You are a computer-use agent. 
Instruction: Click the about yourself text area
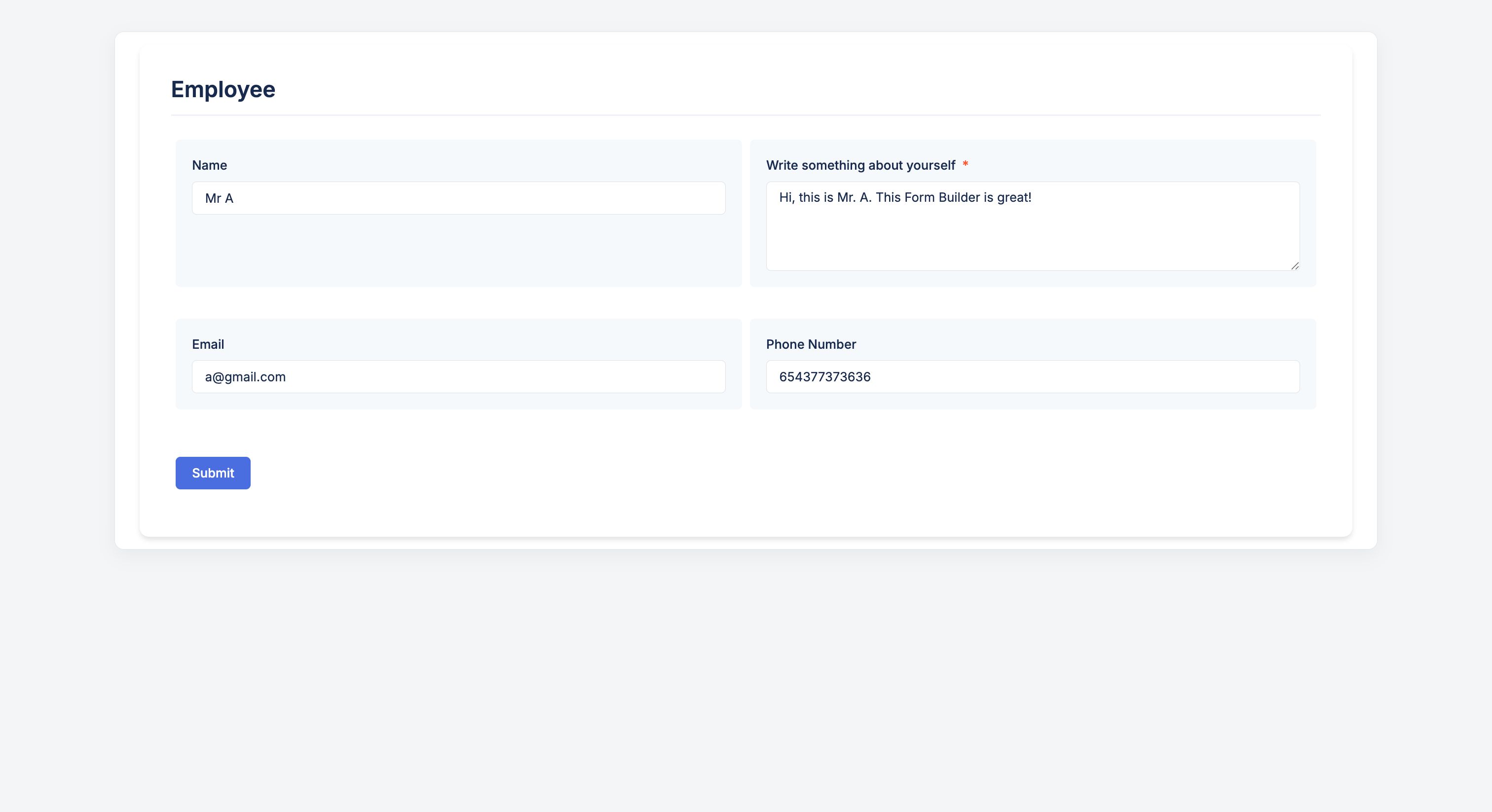[1033, 226]
